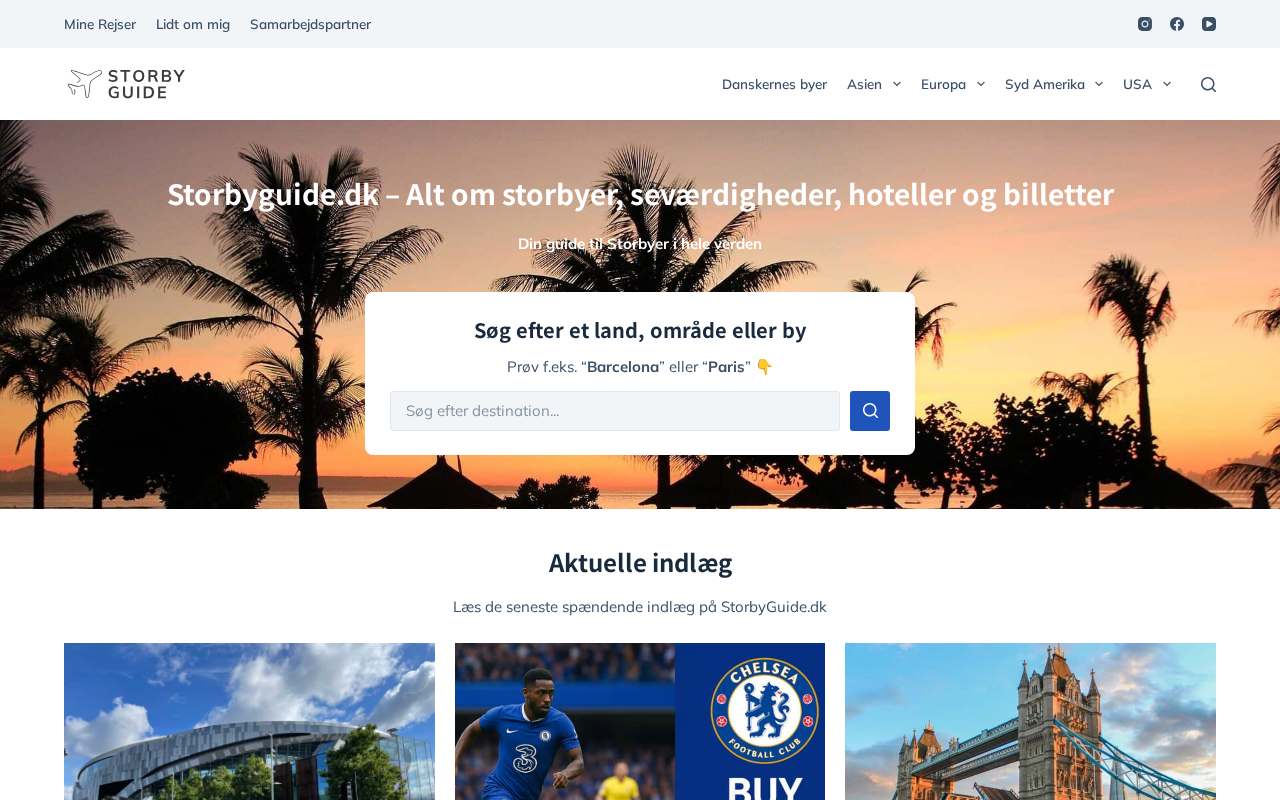Viewport: 1280px width, 800px height.
Task: Open the Facebook social icon
Action: pyautogui.click(x=1177, y=24)
